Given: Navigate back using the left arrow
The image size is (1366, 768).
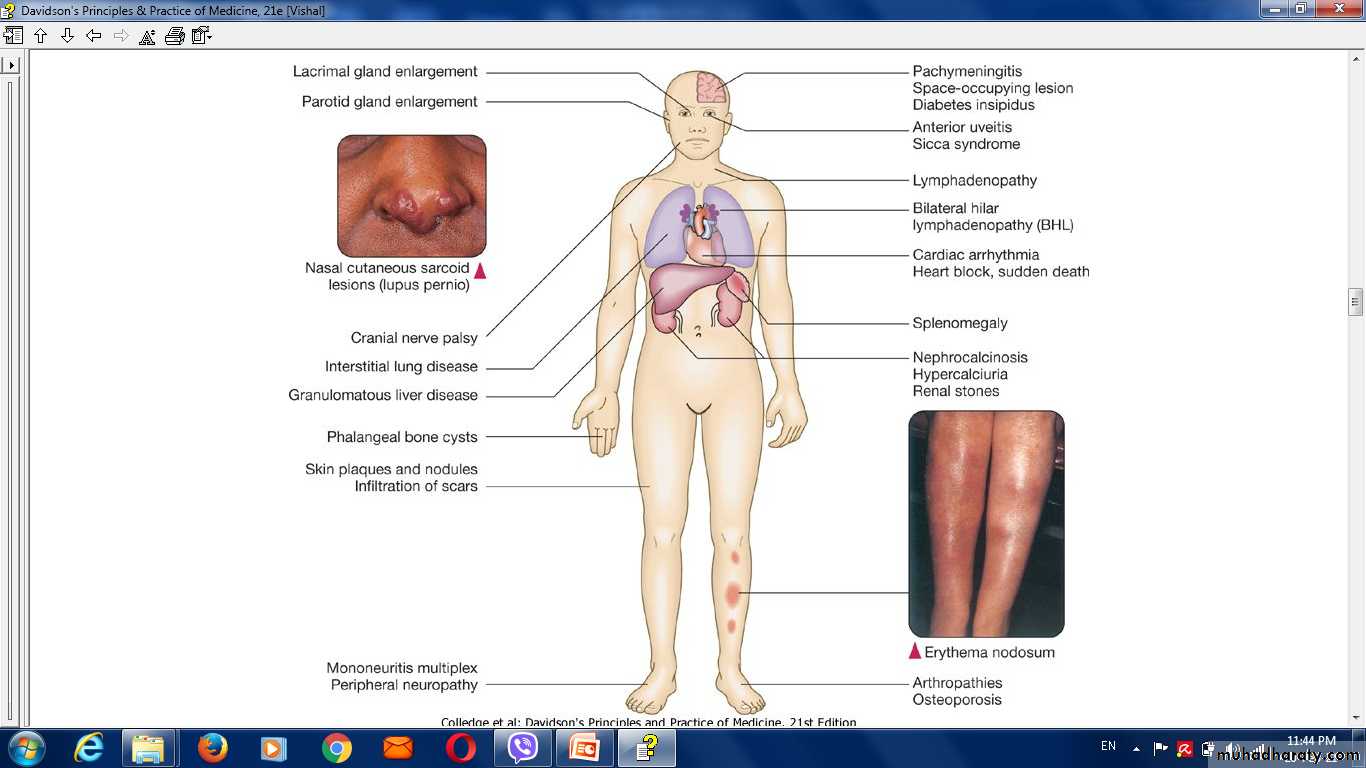Looking at the screenshot, I should coord(94,36).
